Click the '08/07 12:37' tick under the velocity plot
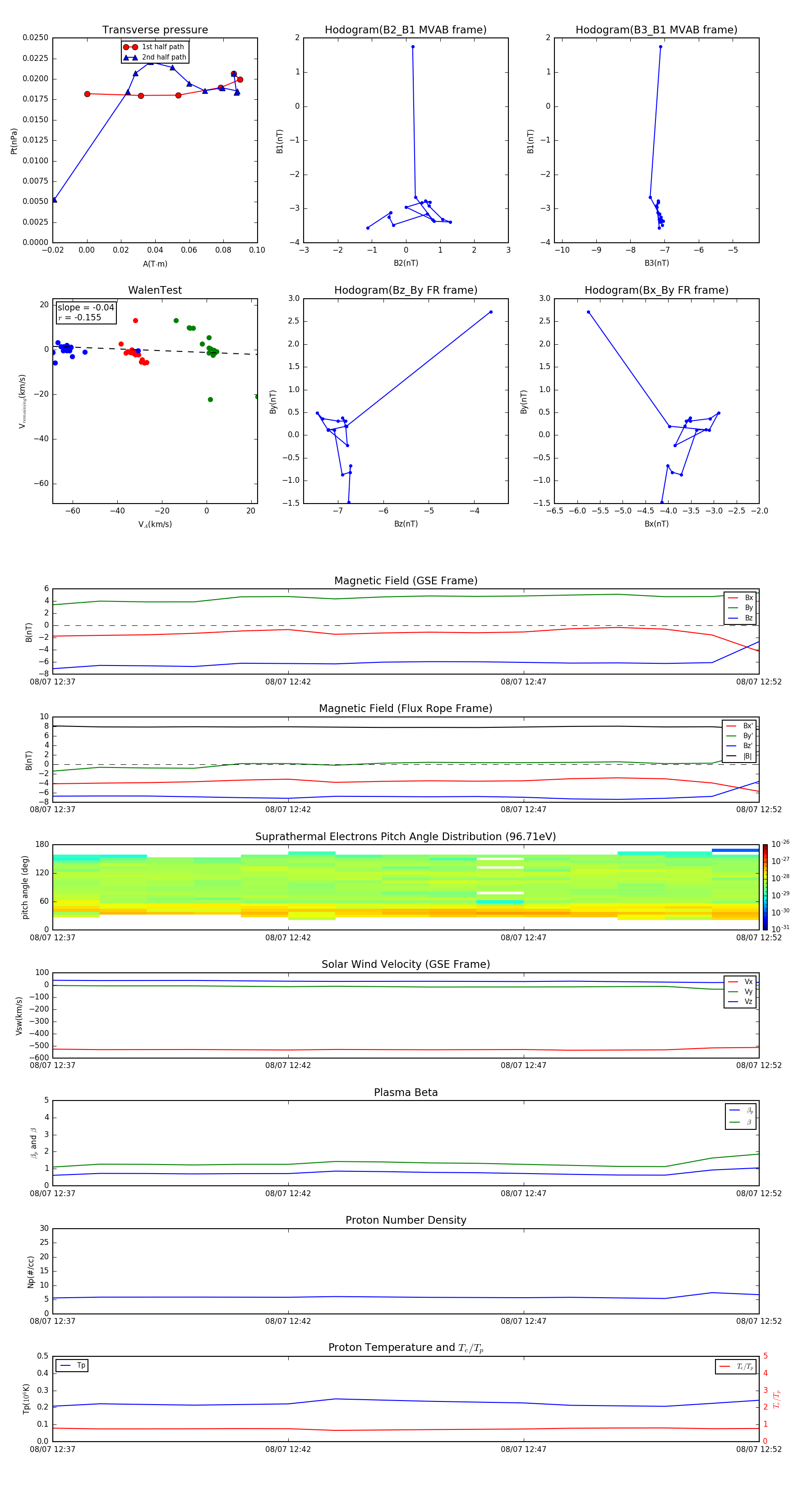Screen dimensions: 812x1489 pyautogui.click(x=53, y=1065)
